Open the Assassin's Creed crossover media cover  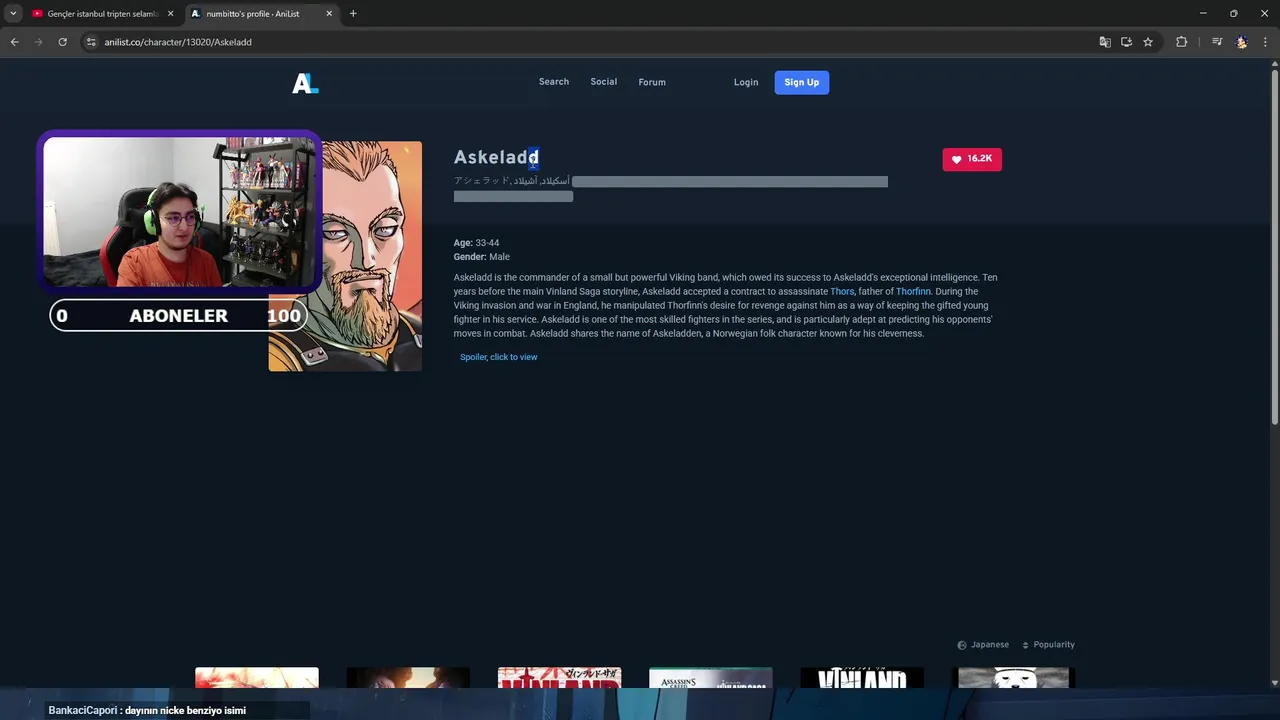(x=711, y=678)
